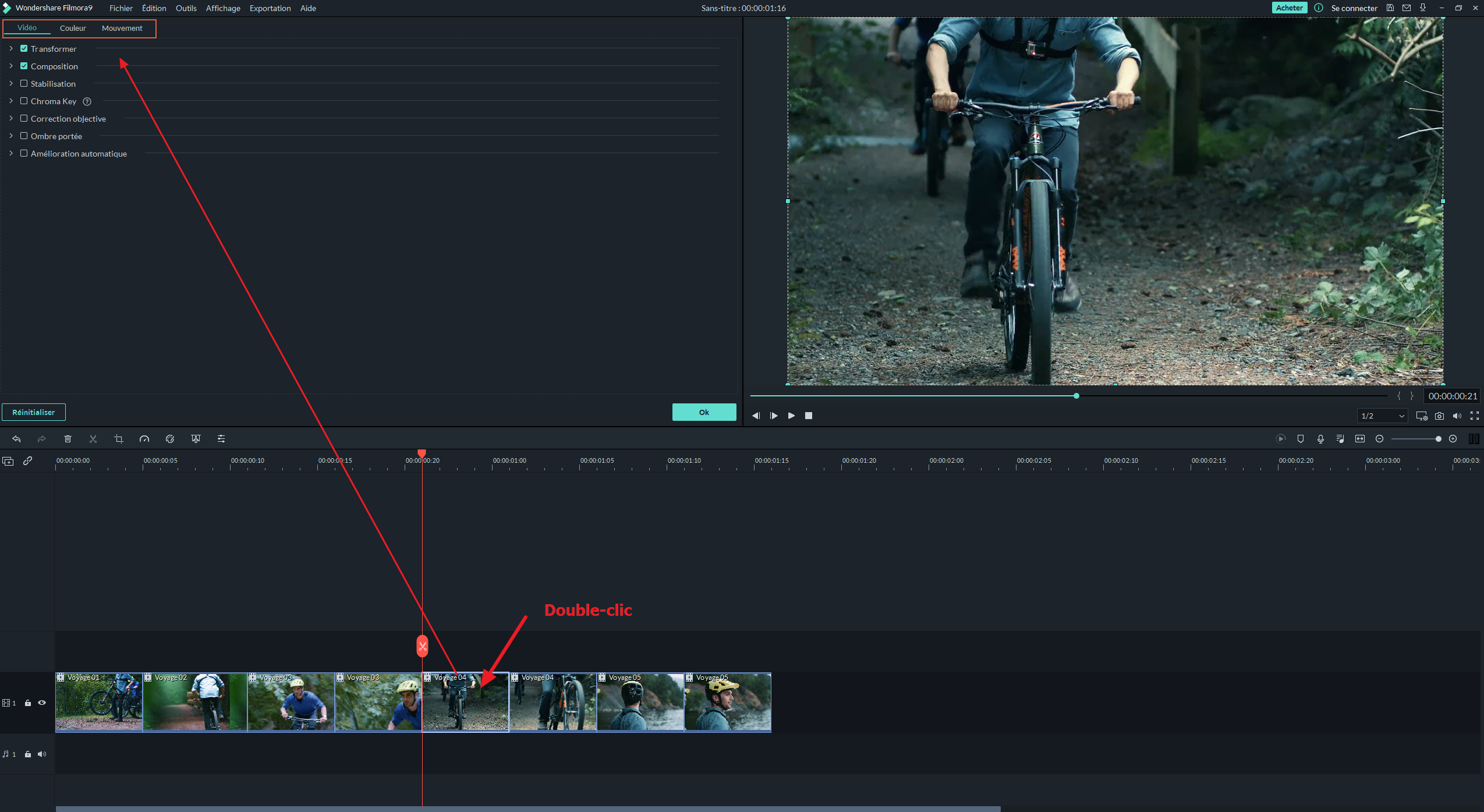Switch to the Mouvement tab

coord(121,27)
